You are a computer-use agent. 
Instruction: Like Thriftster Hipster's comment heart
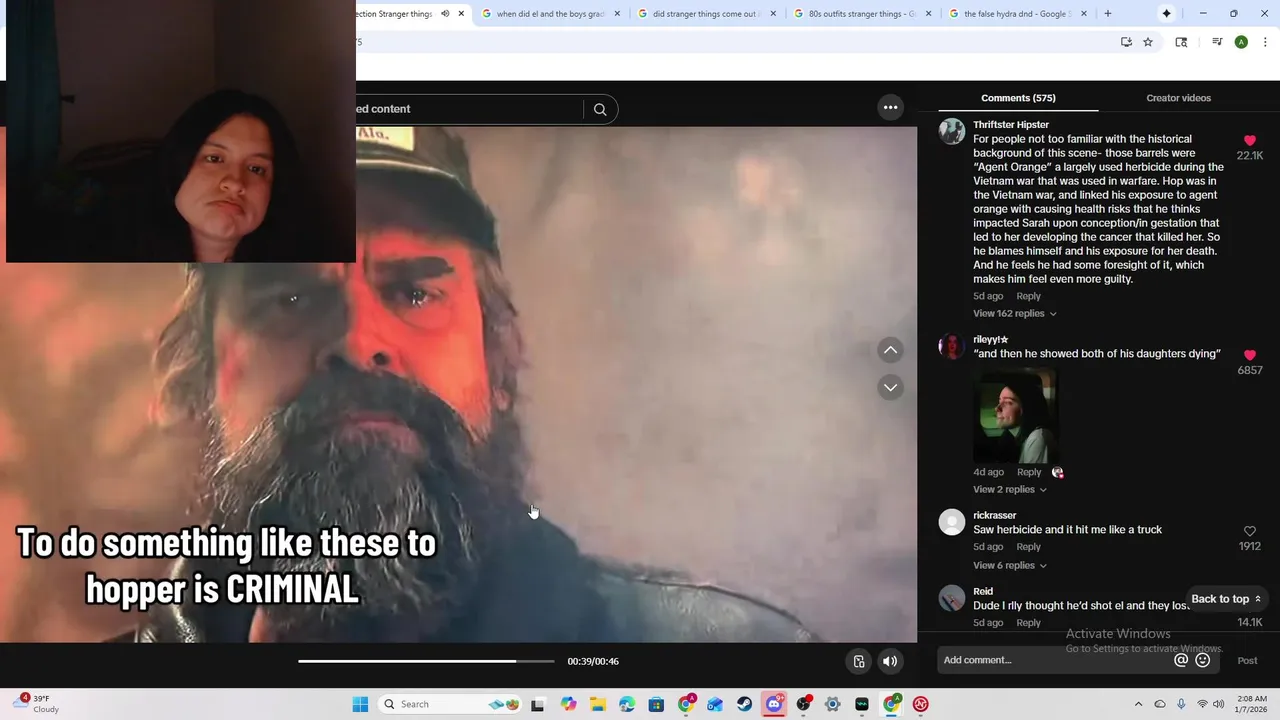pyautogui.click(x=1250, y=141)
